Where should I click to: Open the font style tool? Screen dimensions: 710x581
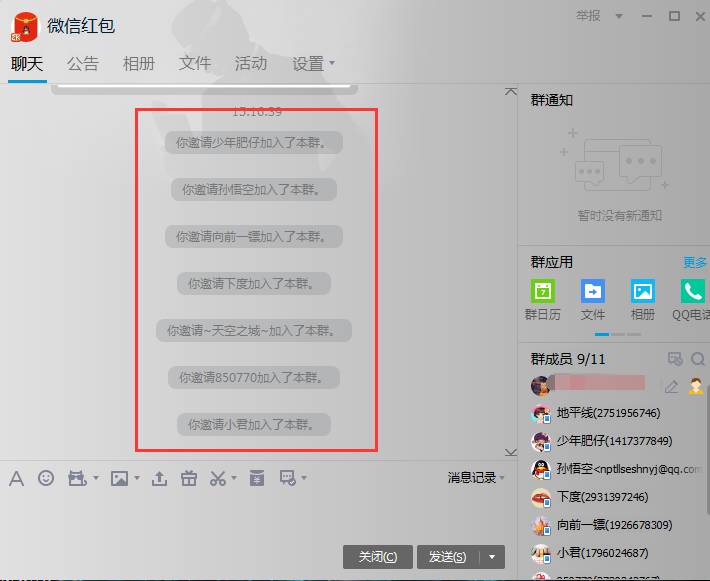pyautogui.click(x=16, y=478)
